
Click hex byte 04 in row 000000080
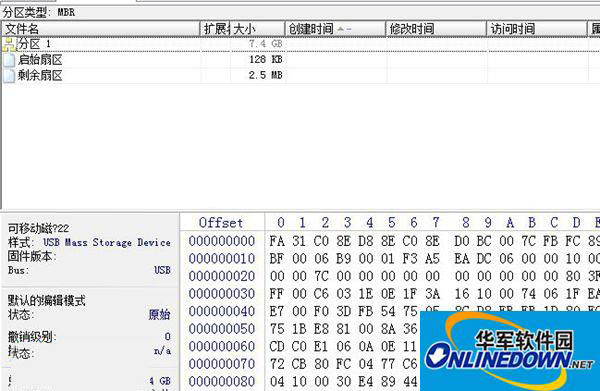pos(277,382)
